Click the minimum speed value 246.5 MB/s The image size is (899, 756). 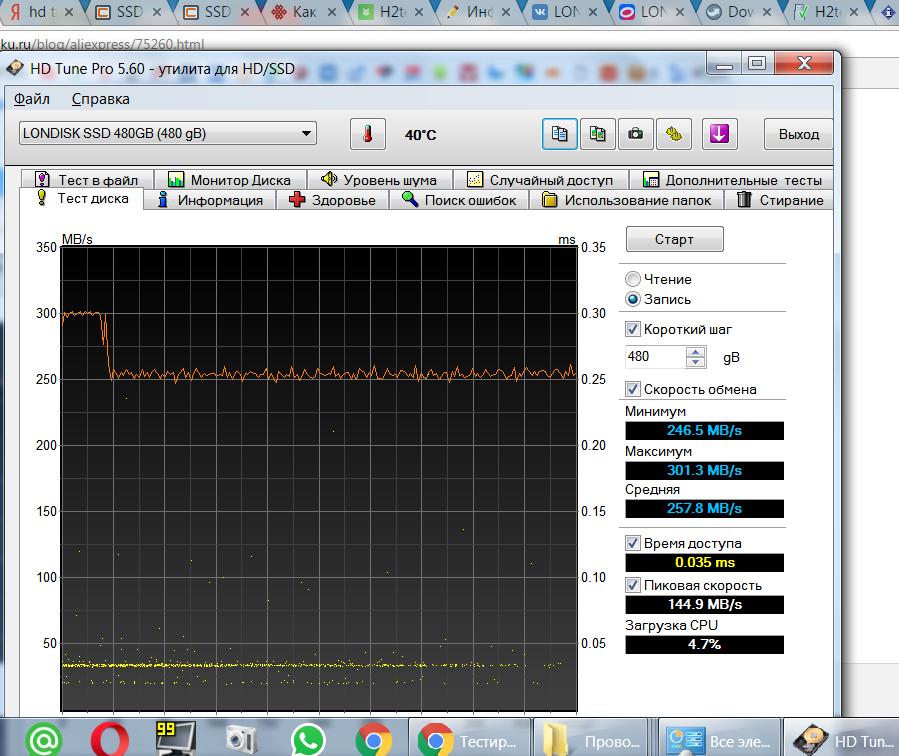(x=704, y=430)
